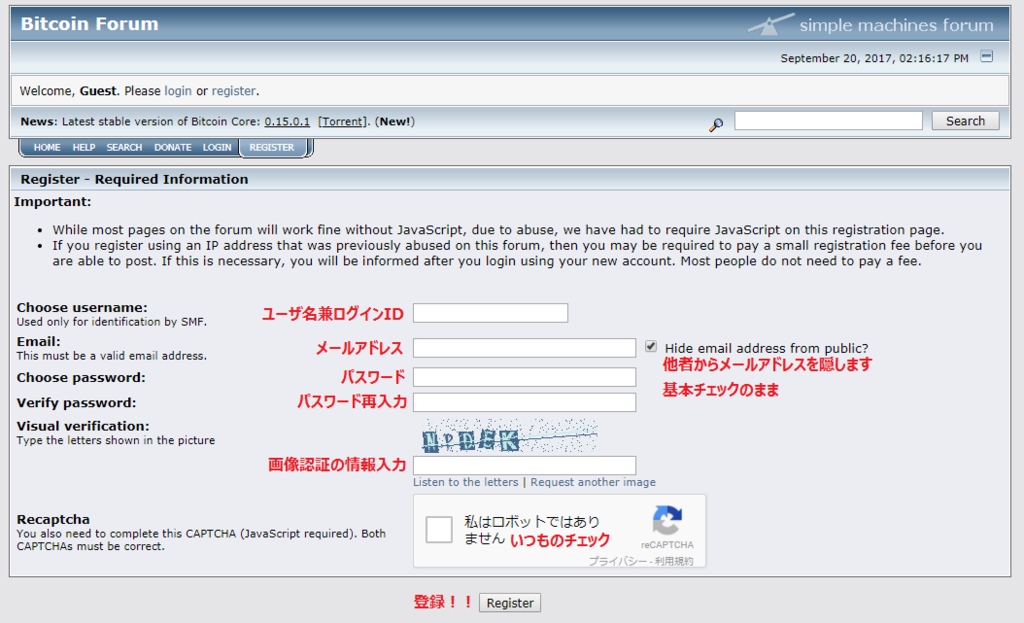The height and width of the screenshot is (623, 1024).
Task: Focus the Verify password input field
Action: click(x=524, y=402)
